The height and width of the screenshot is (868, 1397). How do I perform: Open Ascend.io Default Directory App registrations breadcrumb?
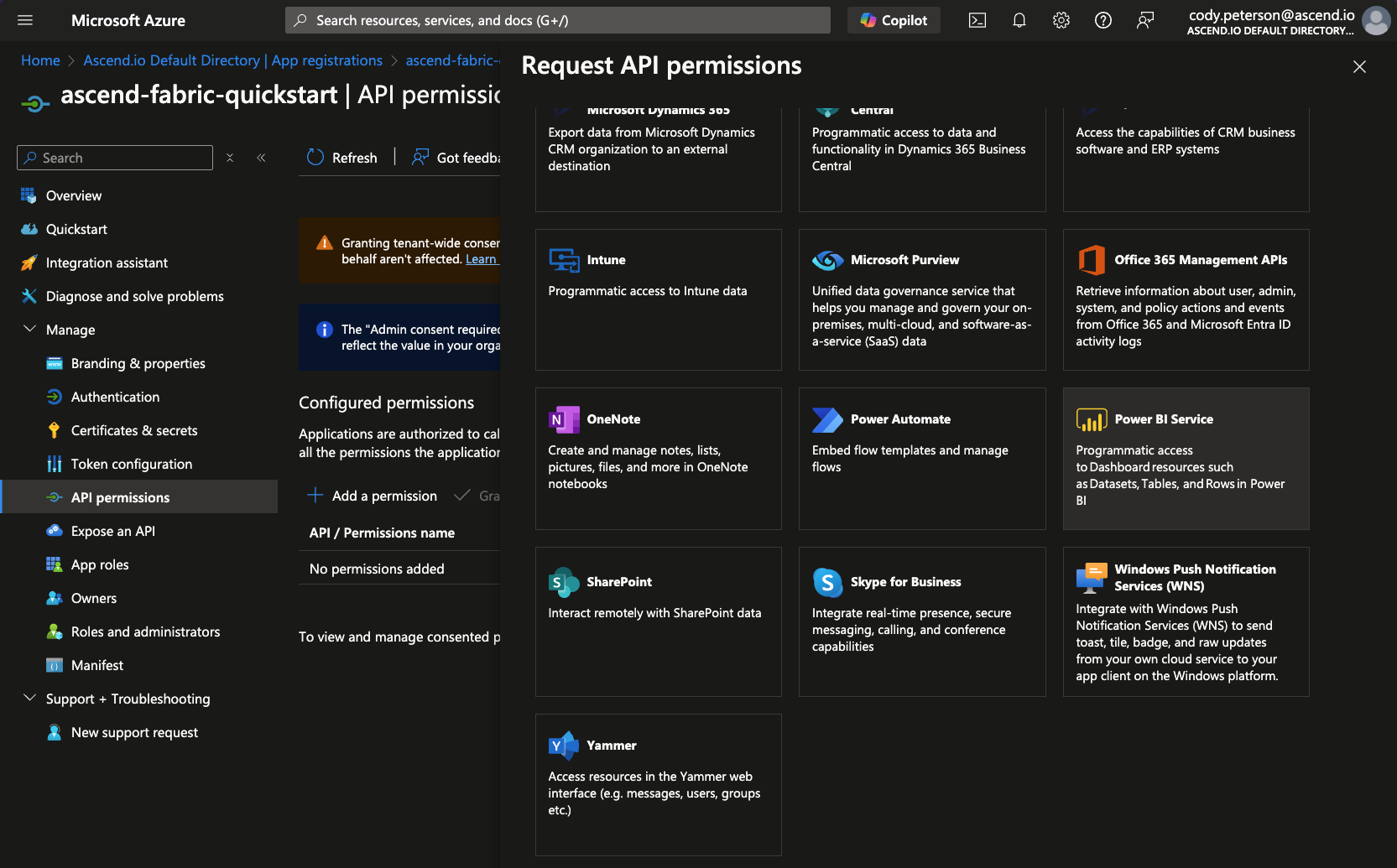[x=232, y=60]
